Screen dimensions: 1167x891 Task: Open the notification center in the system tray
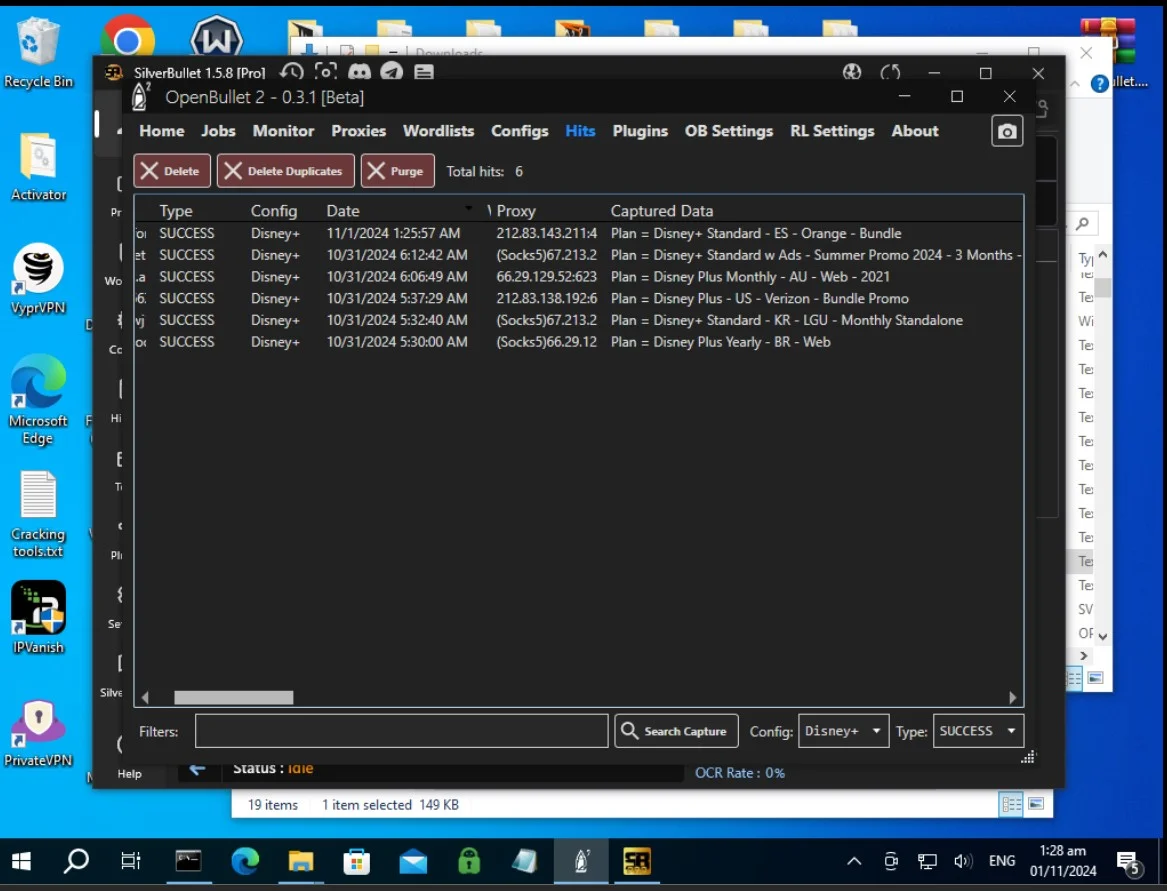(x=1129, y=863)
